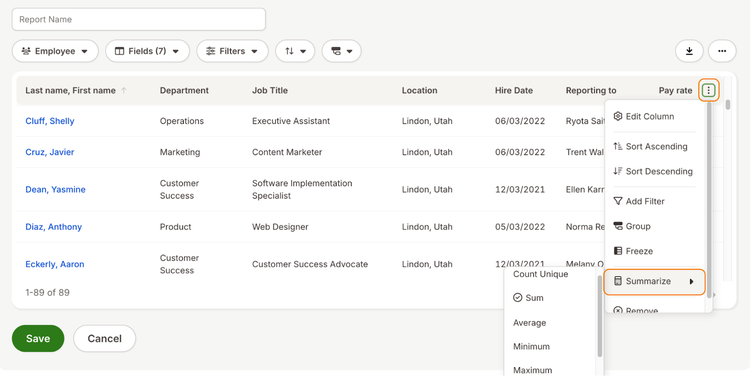Choose Minimum summary option
Screen dimensions: 750x376
531,346
